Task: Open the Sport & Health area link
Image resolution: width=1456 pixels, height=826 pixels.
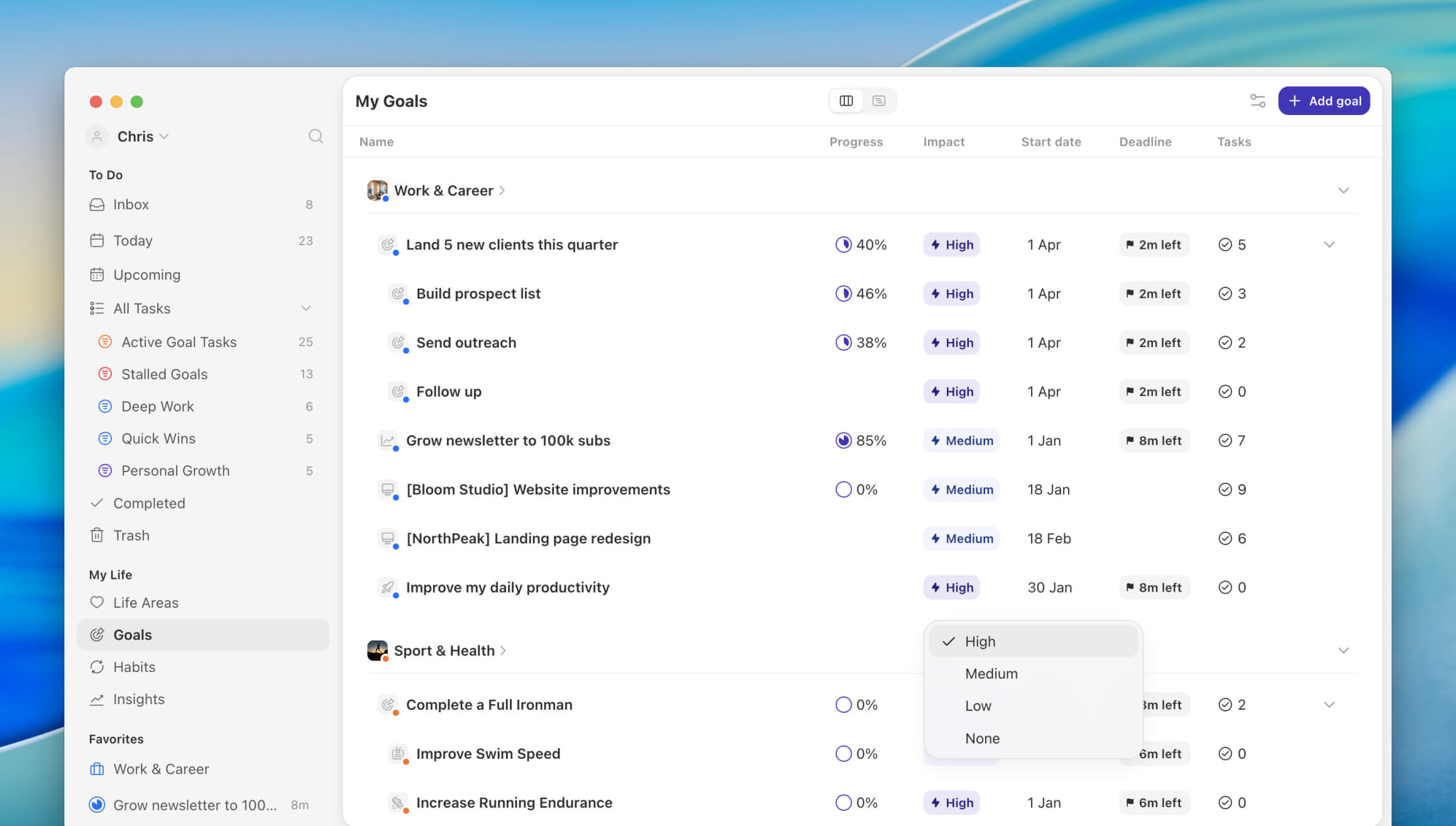Action: pyautogui.click(x=444, y=651)
